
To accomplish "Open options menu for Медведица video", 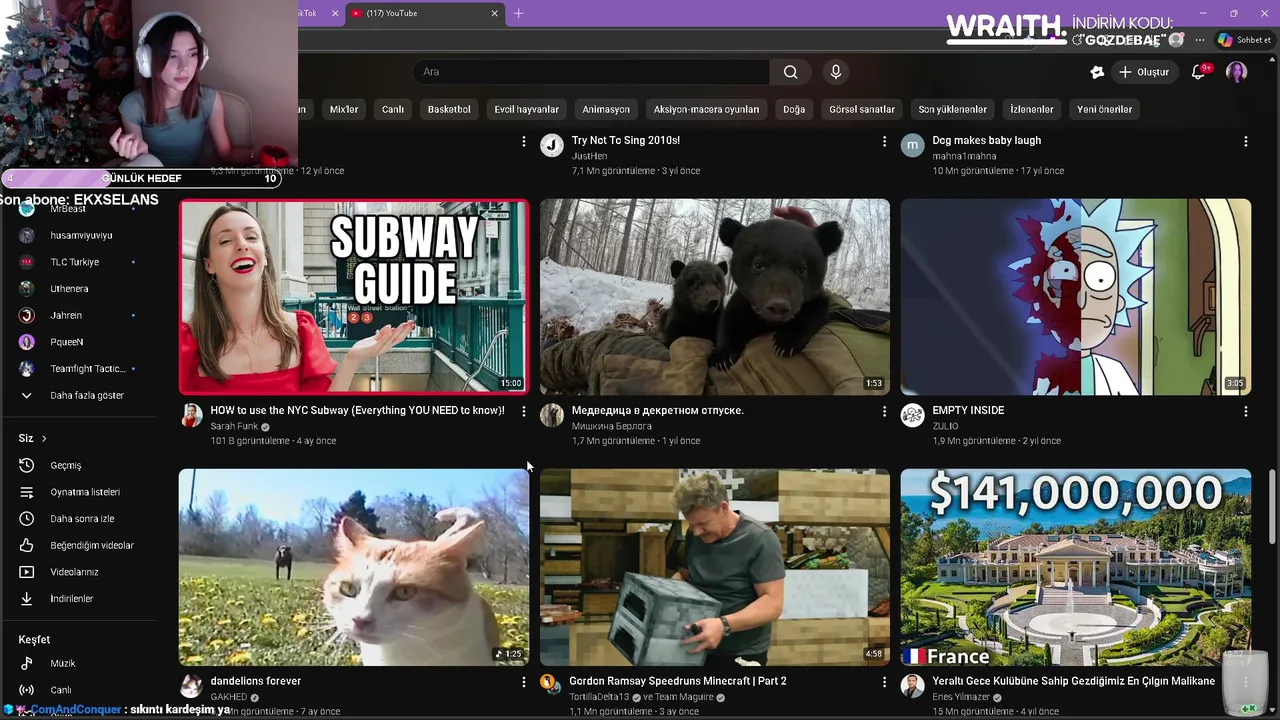I will tap(884, 411).
